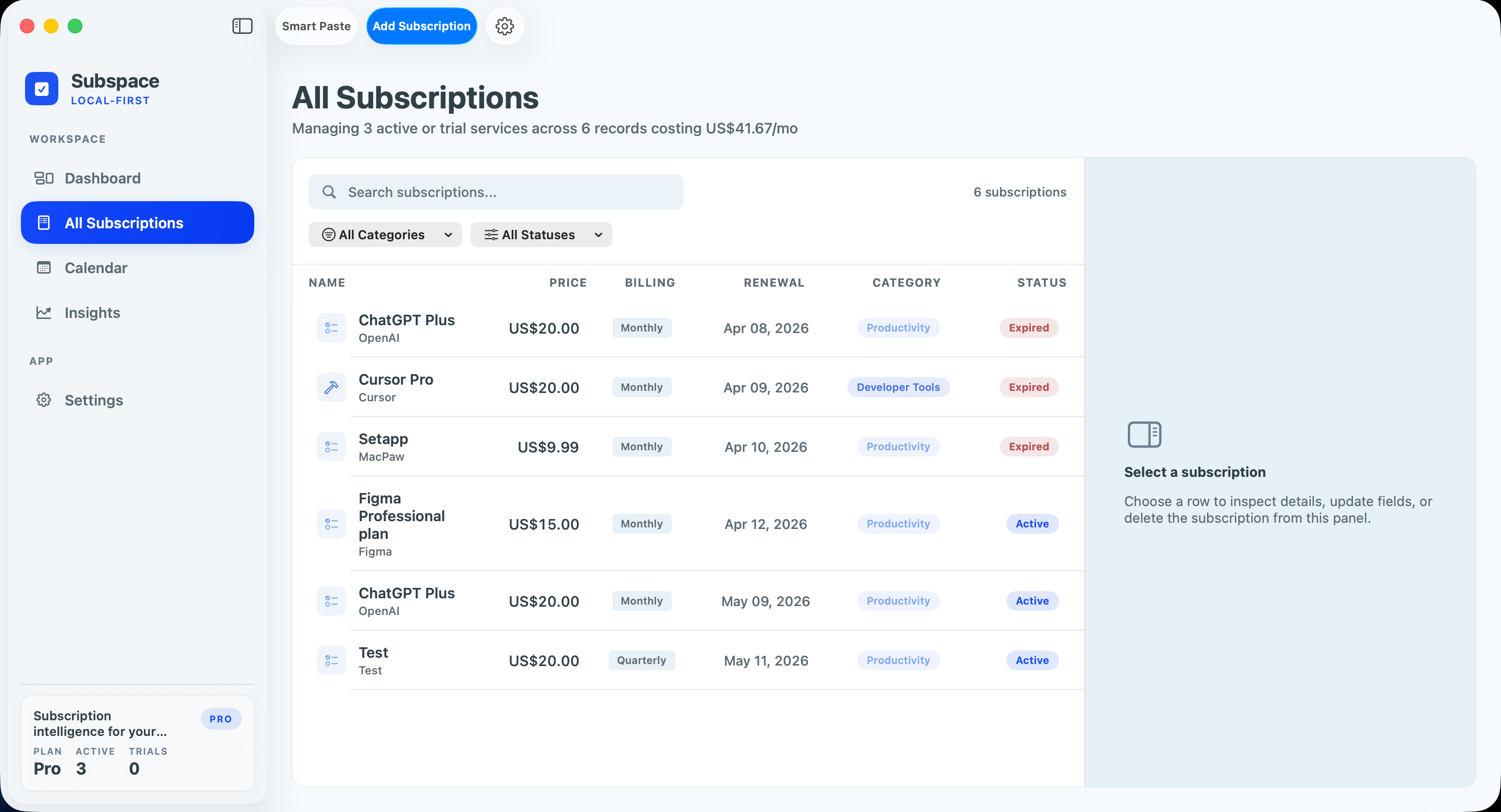Select the ChatGPT Plus row icon
This screenshot has width=1501, height=812.
coord(331,328)
